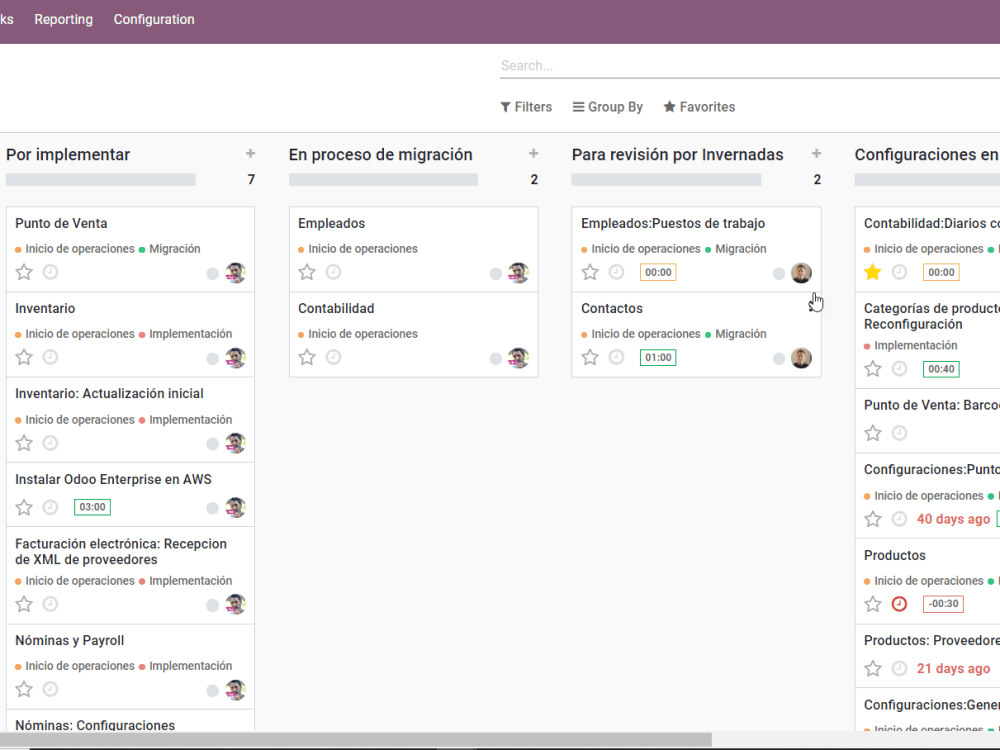Click assignee avatar on Instalar Odoo Enterprise
Image resolution: width=1000 pixels, height=750 pixels.
point(235,508)
